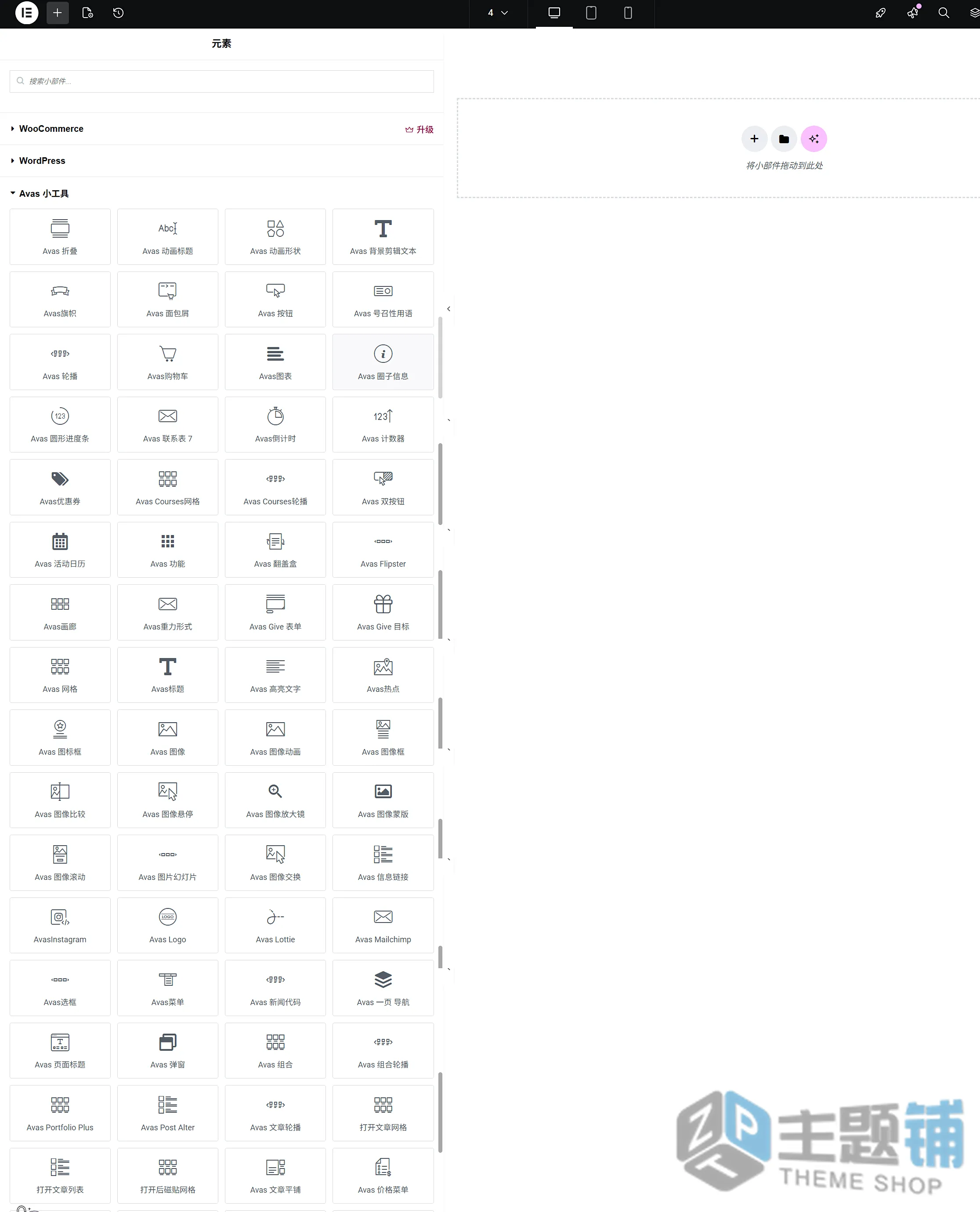
Task: Click the 升级 upgrade link
Action: (x=419, y=129)
